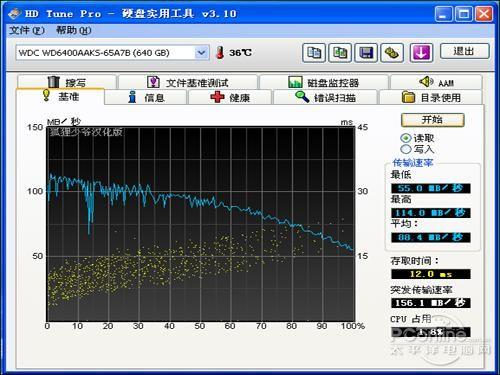Open the 健康 tab with red cross
The image size is (500, 375).
click(230, 97)
